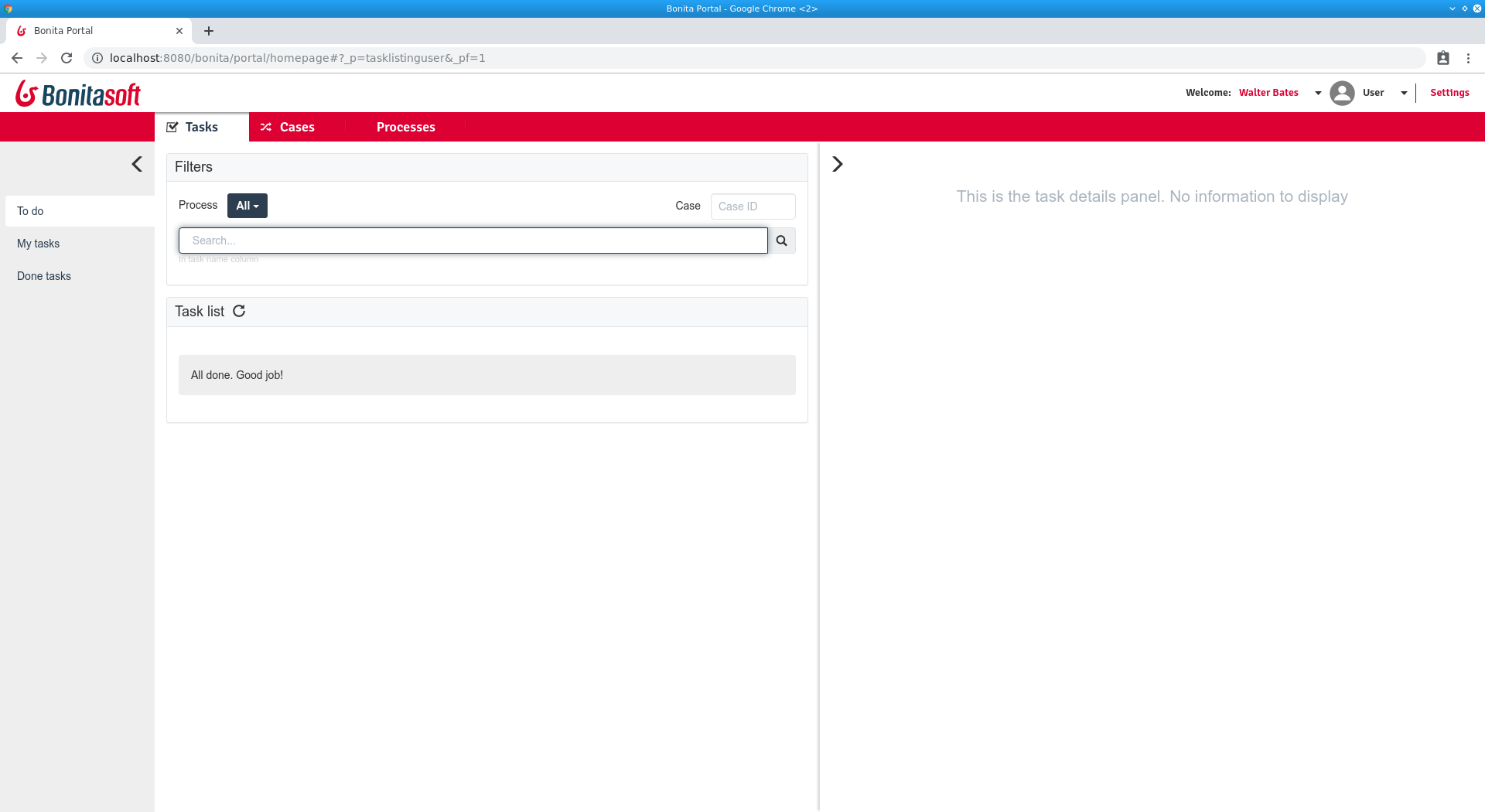Open a new browser tab
The height and width of the screenshot is (812, 1485).
[x=209, y=31]
